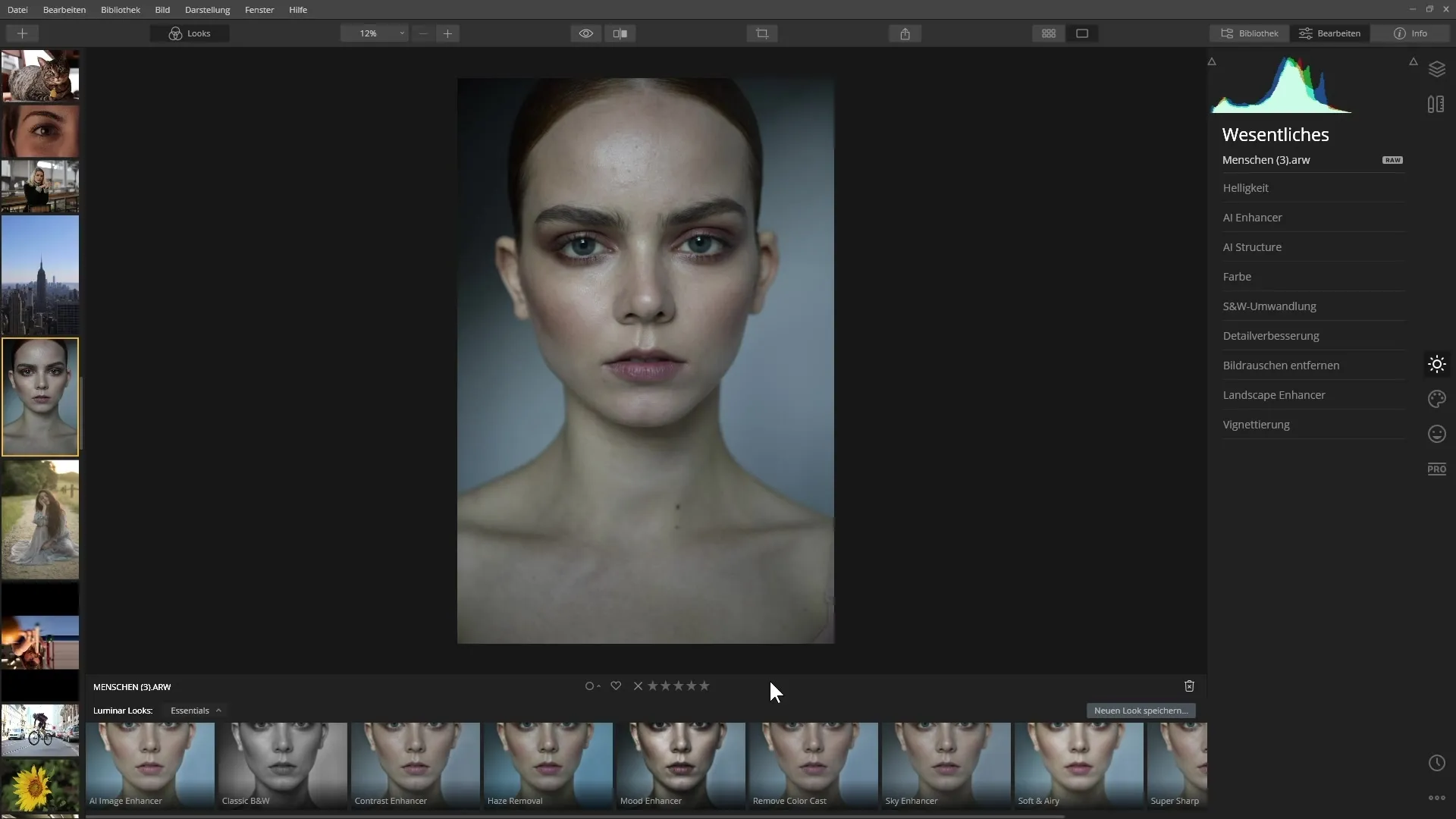1456x819 pixels.
Task: Expand the Landscape Enhancer tool
Action: tap(1313, 395)
